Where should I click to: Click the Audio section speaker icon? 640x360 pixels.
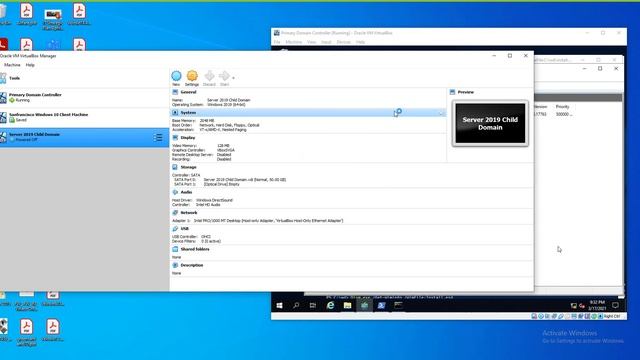(x=175, y=192)
